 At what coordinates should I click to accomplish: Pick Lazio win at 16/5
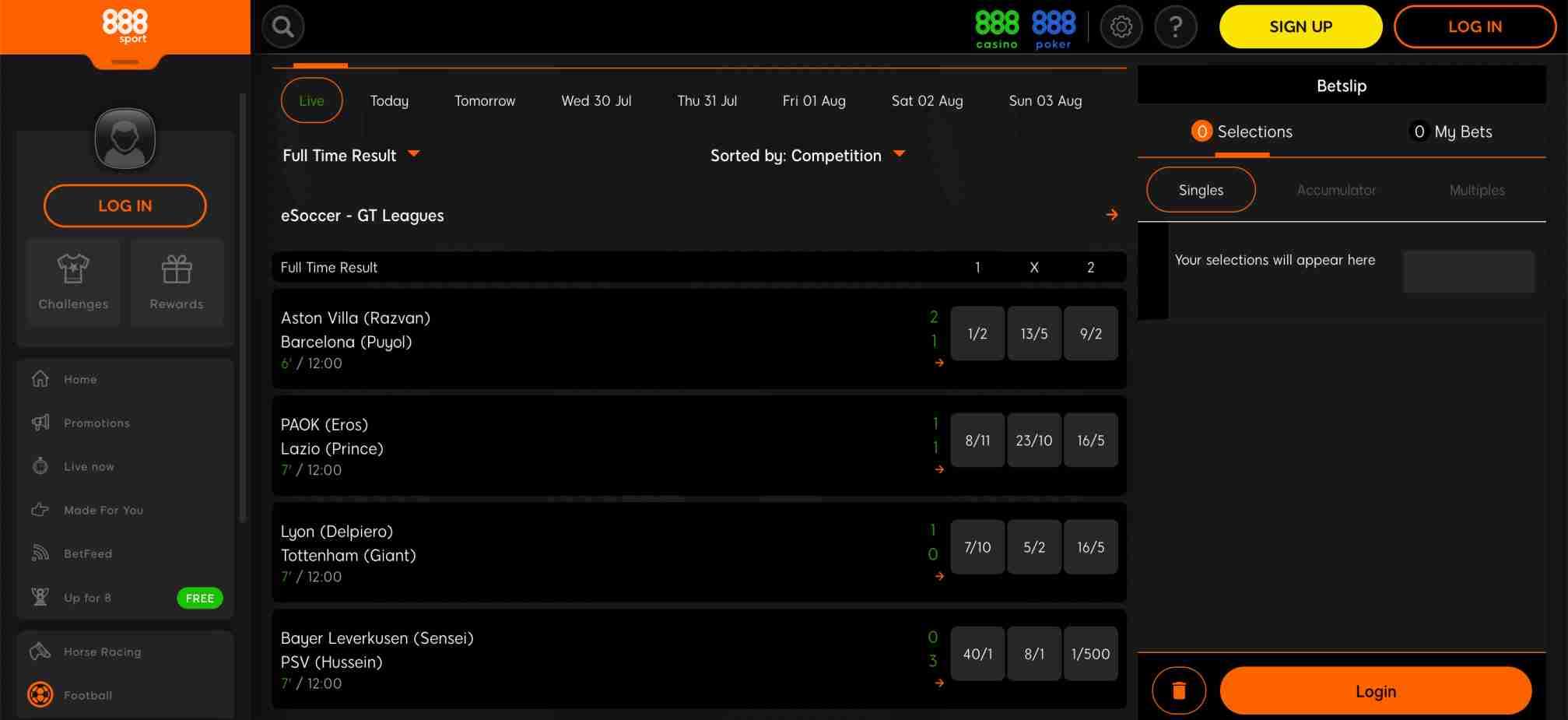coord(1091,440)
